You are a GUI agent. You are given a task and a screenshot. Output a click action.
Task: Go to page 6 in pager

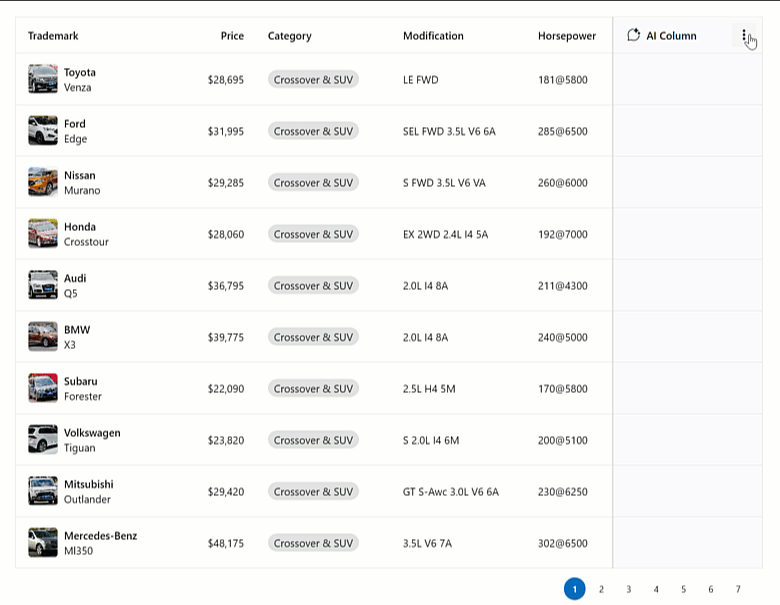(x=711, y=589)
